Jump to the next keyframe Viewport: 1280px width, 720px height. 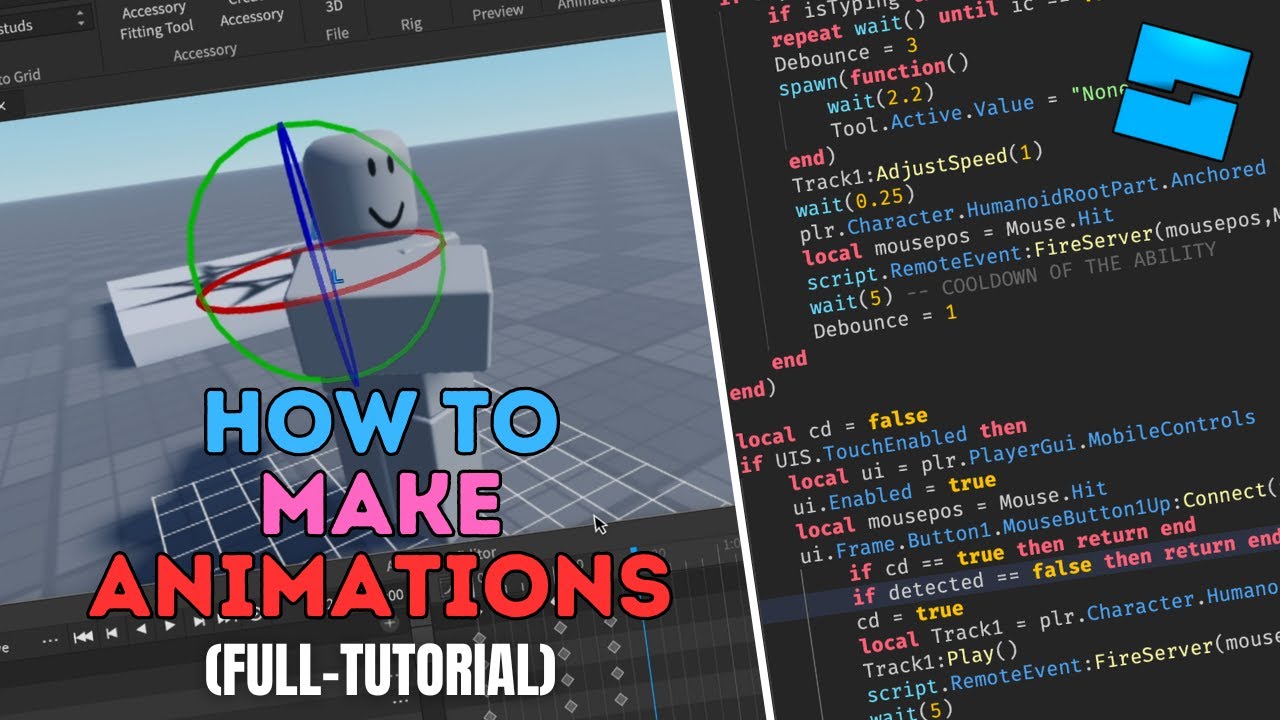[199, 623]
